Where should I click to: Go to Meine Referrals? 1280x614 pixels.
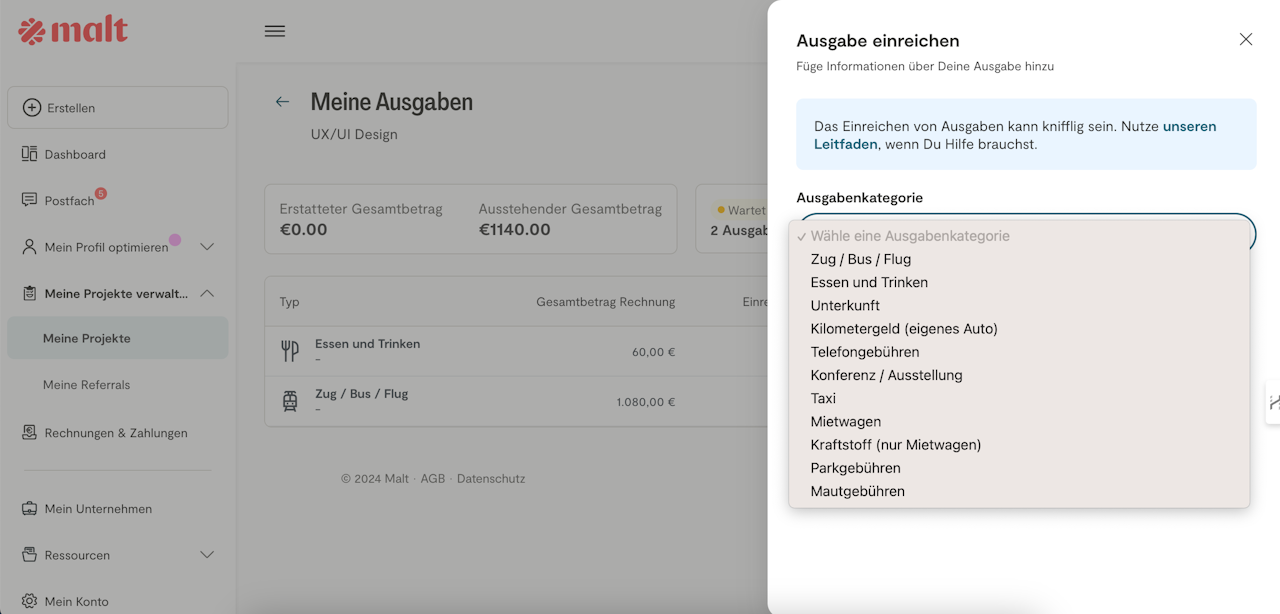(x=86, y=385)
